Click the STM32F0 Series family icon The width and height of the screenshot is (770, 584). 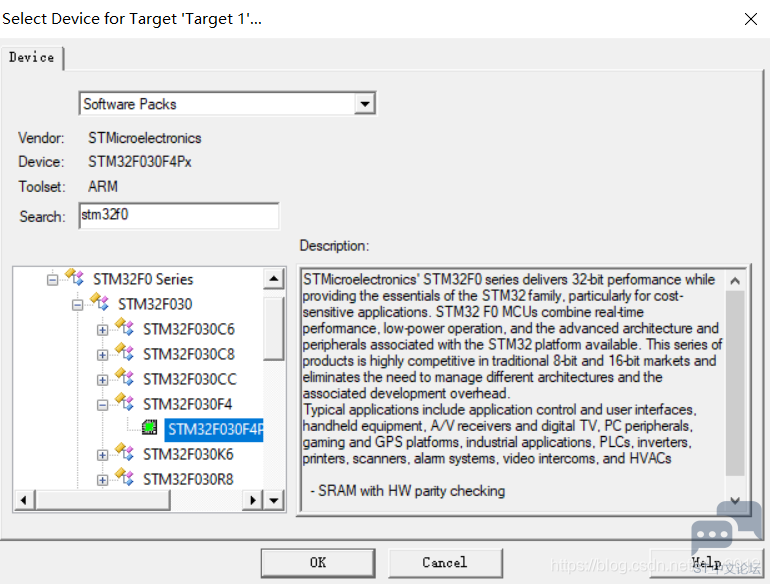75,277
